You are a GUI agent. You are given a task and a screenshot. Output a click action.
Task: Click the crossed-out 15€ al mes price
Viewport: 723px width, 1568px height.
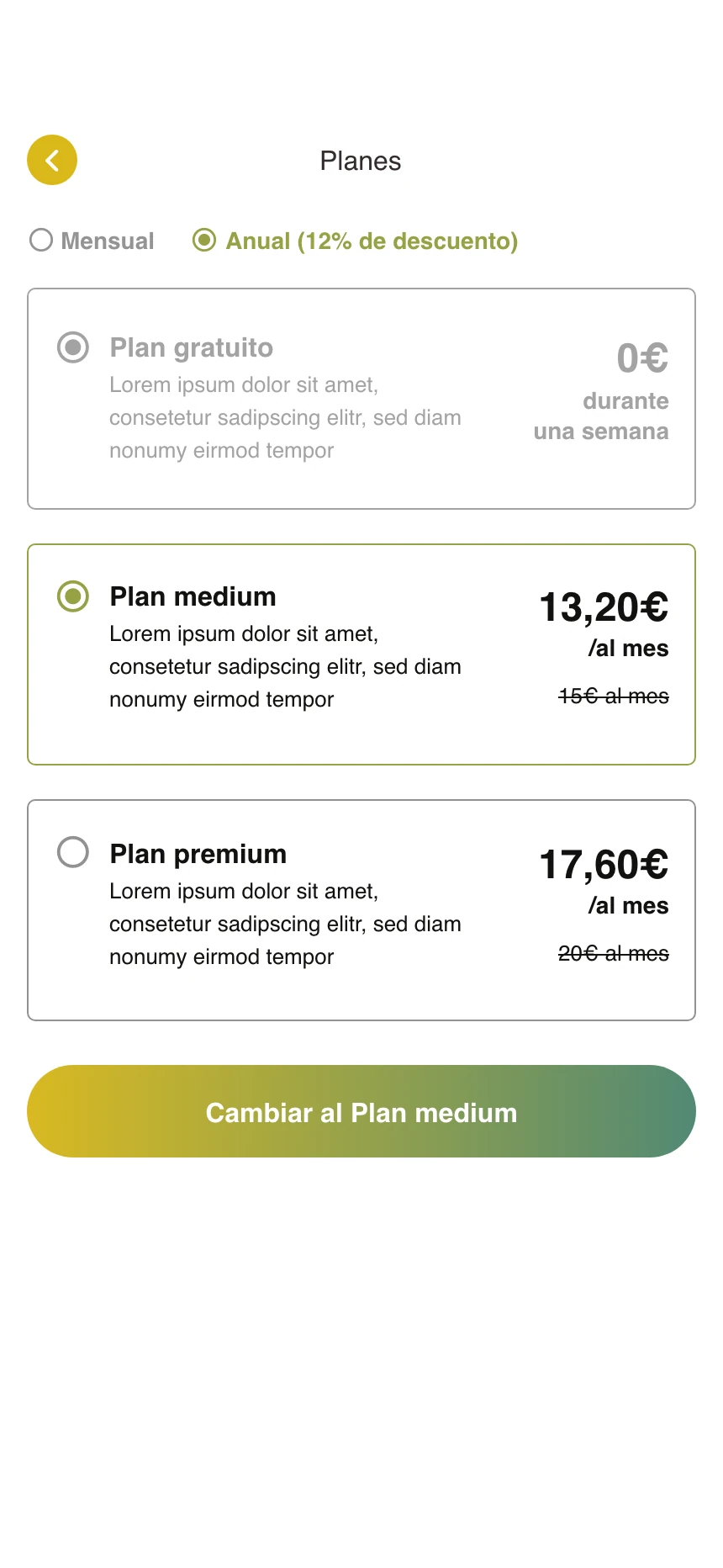coord(614,697)
